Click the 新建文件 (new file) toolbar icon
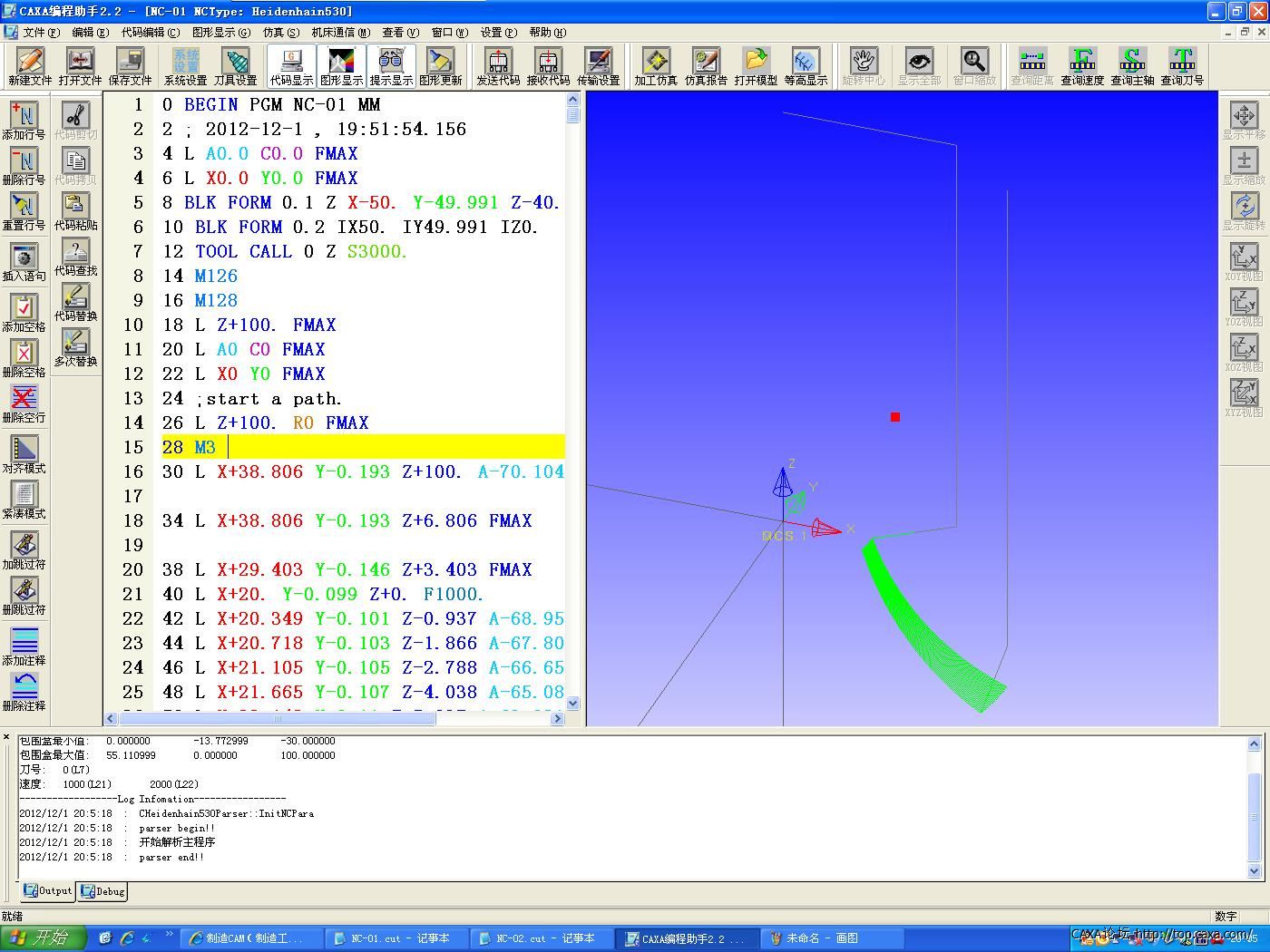 pyautogui.click(x=30, y=66)
